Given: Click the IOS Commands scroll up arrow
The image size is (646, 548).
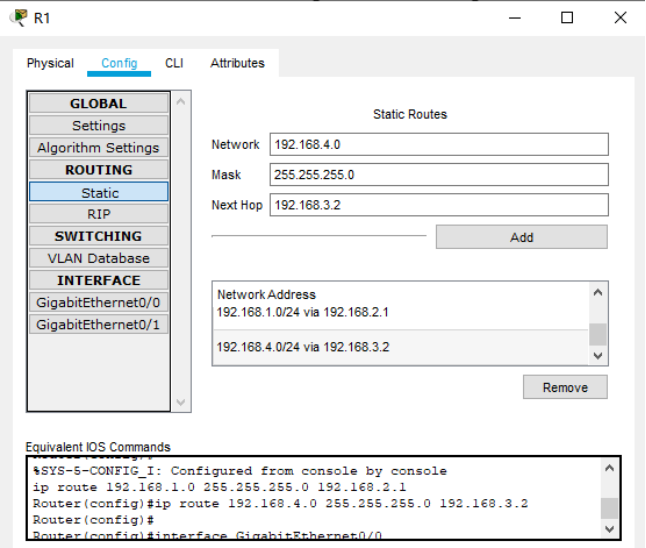Looking at the screenshot, I should [609, 468].
